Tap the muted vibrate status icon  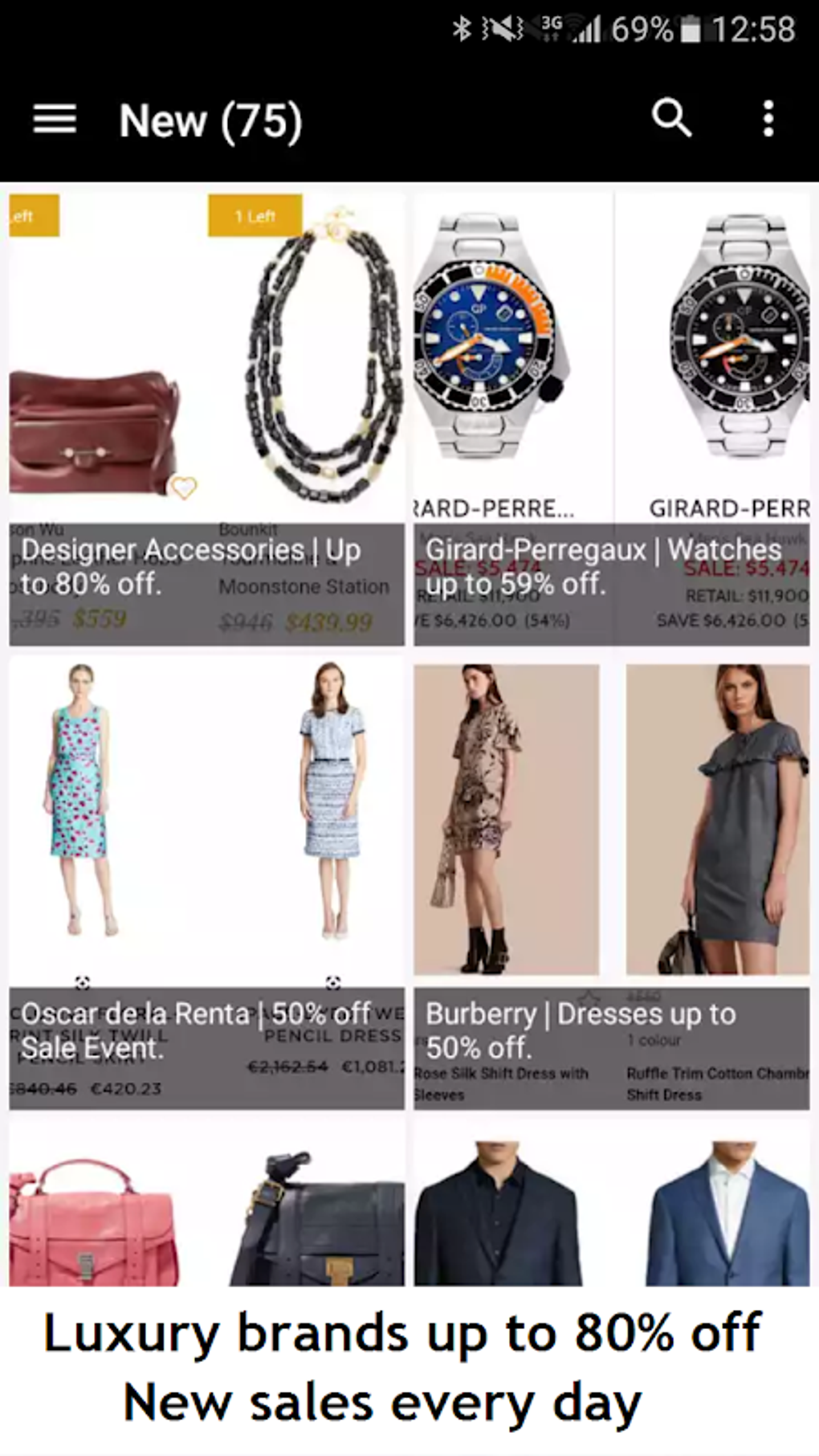tap(503, 29)
